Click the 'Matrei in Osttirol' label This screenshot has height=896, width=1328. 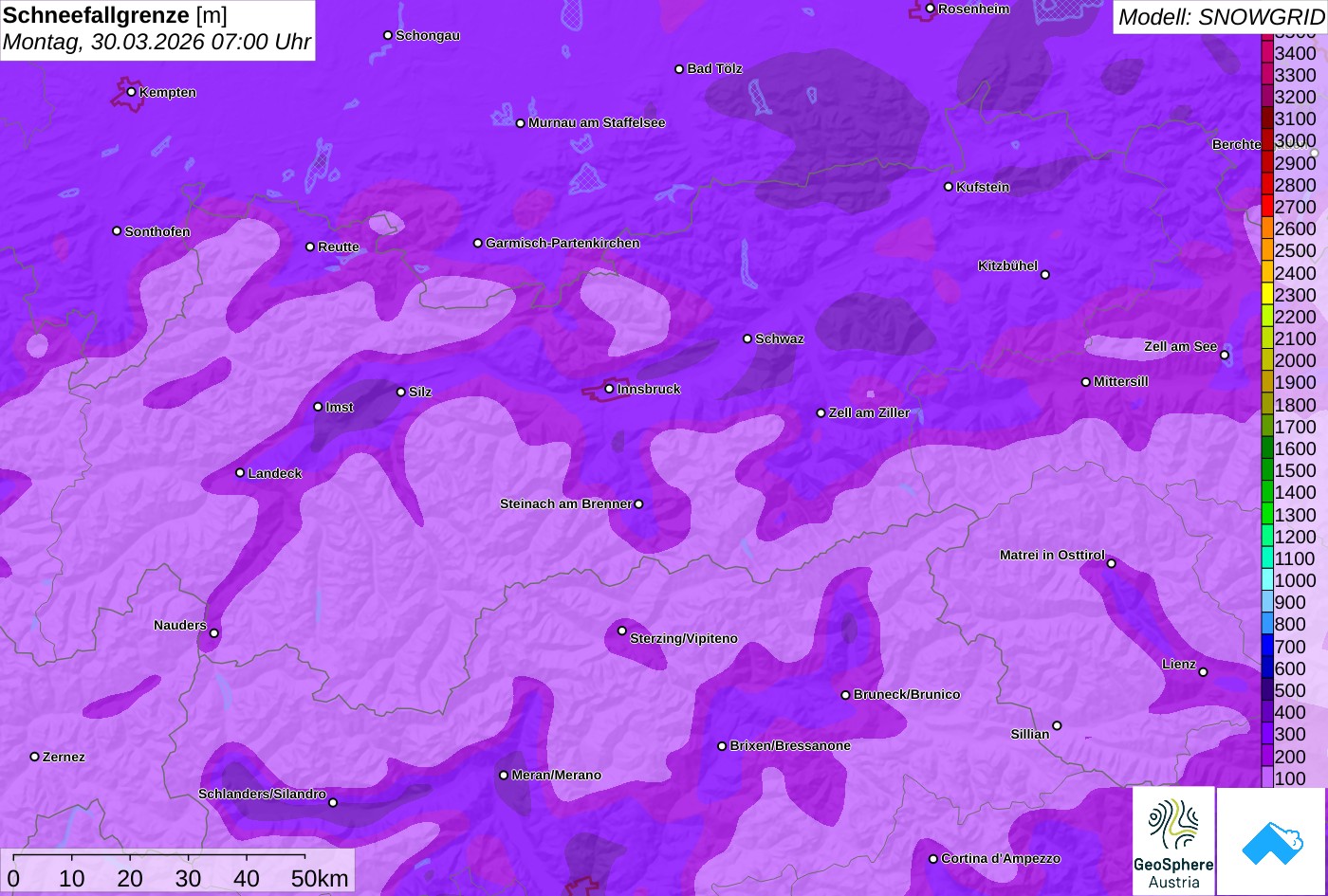tap(1052, 555)
